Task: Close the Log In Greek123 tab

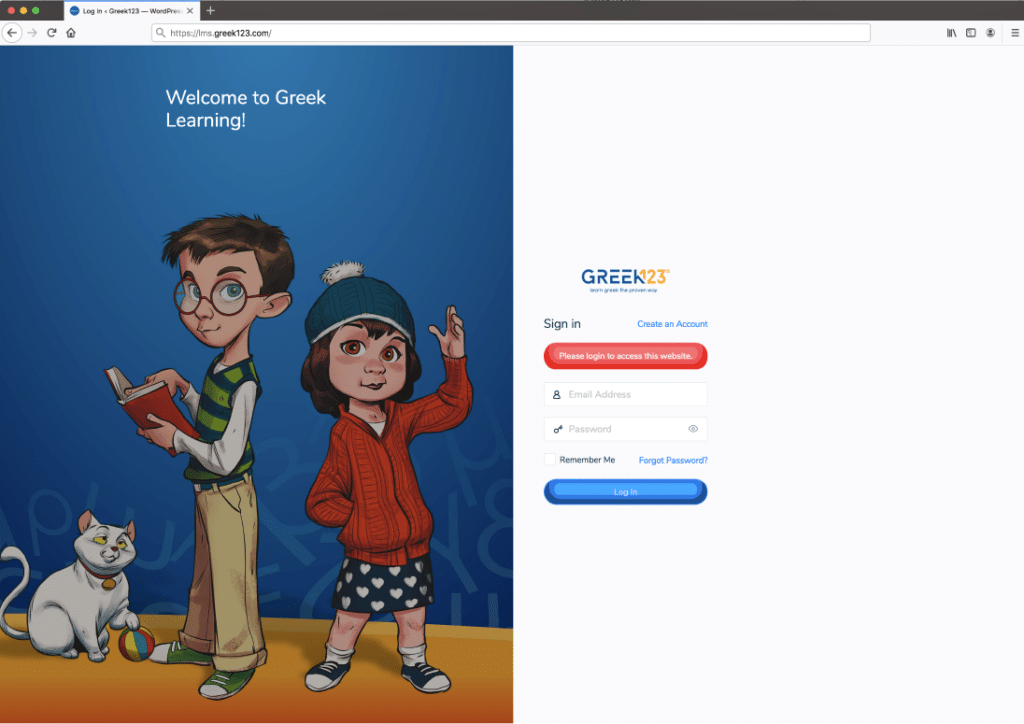Action: (190, 10)
